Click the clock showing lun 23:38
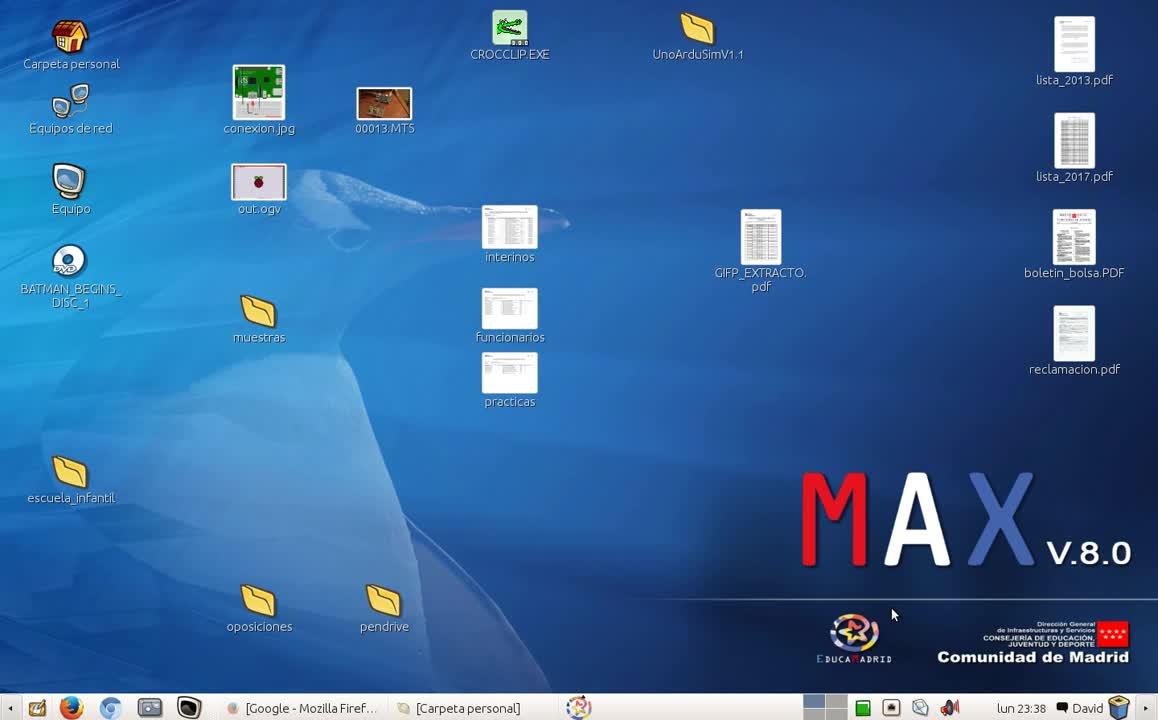 click(x=1021, y=708)
